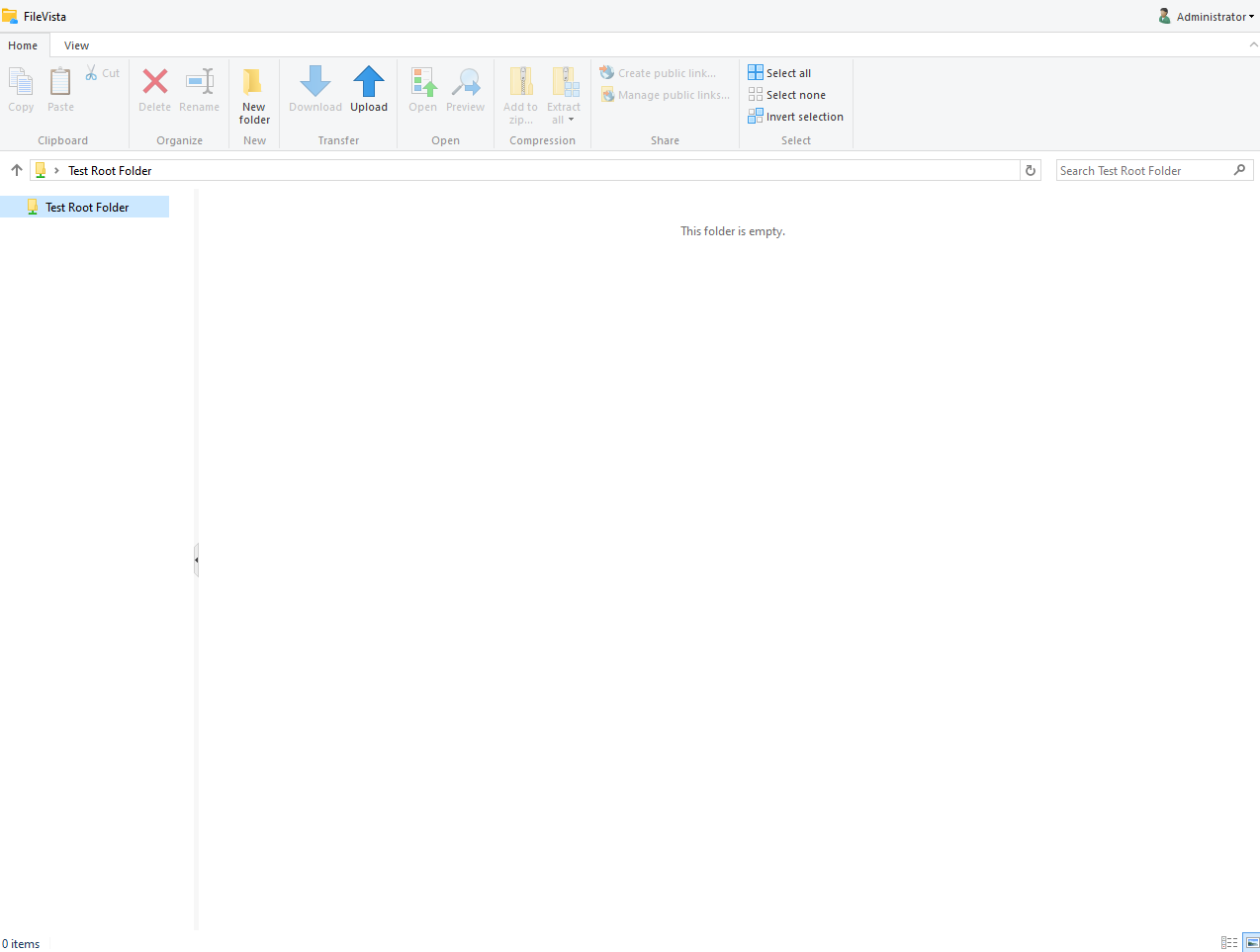The height and width of the screenshot is (952, 1260).
Task: Select Test Root Folder in tree
Action: [x=85, y=207]
